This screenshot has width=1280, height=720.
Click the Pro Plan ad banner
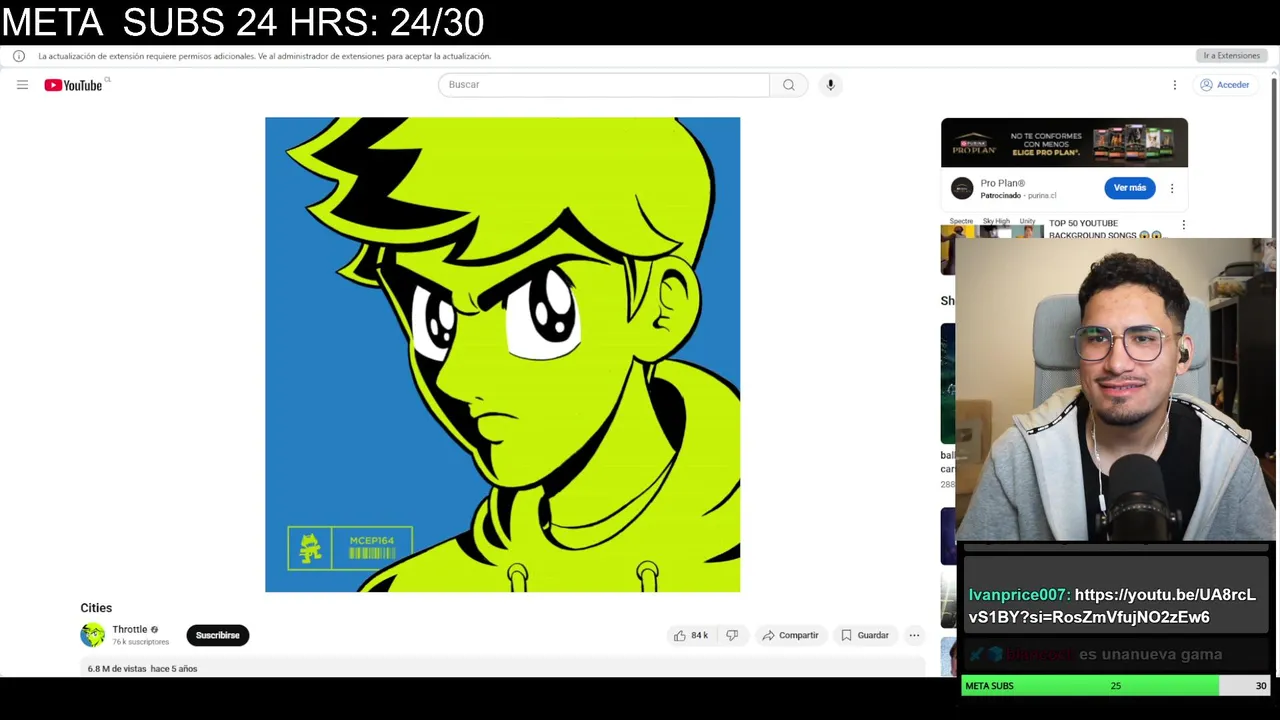pos(1064,143)
